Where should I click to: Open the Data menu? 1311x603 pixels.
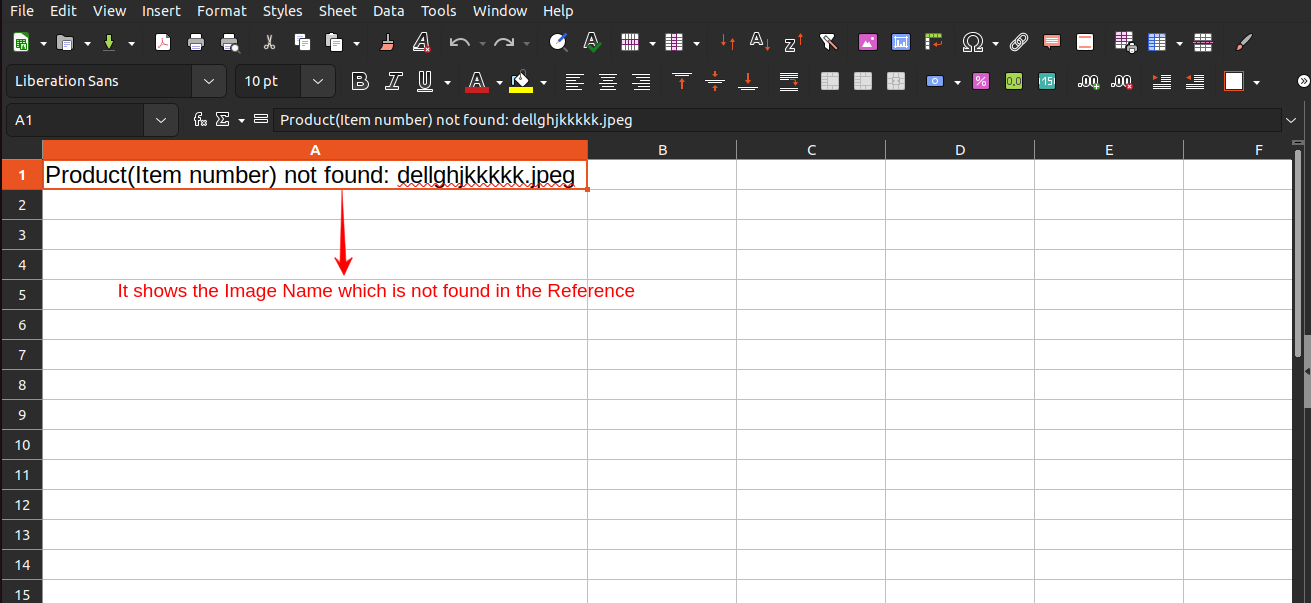coord(388,11)
